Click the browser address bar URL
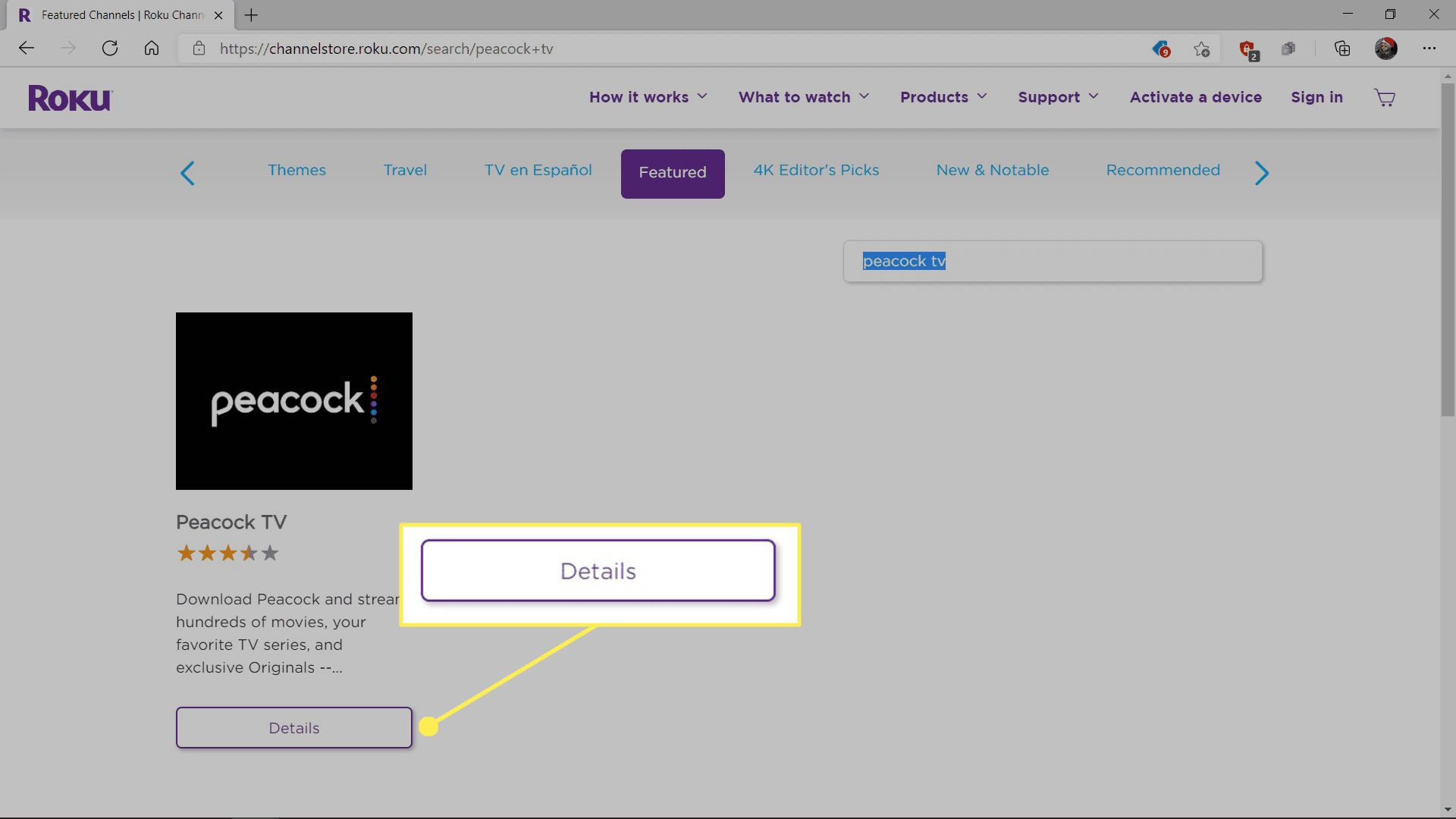The width and height of the screenshot is (1456, 819). click(x=386, y=49)
